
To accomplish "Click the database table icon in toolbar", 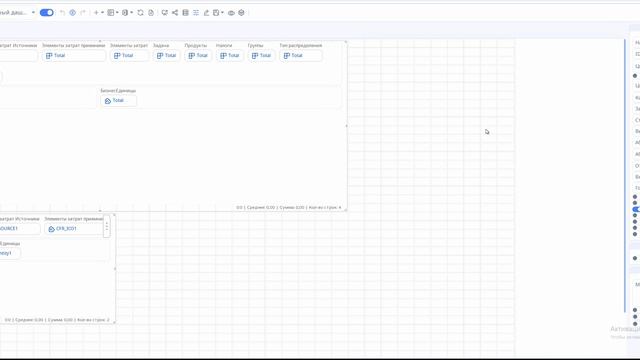I will pyautogui.click(x=185, y=13).
